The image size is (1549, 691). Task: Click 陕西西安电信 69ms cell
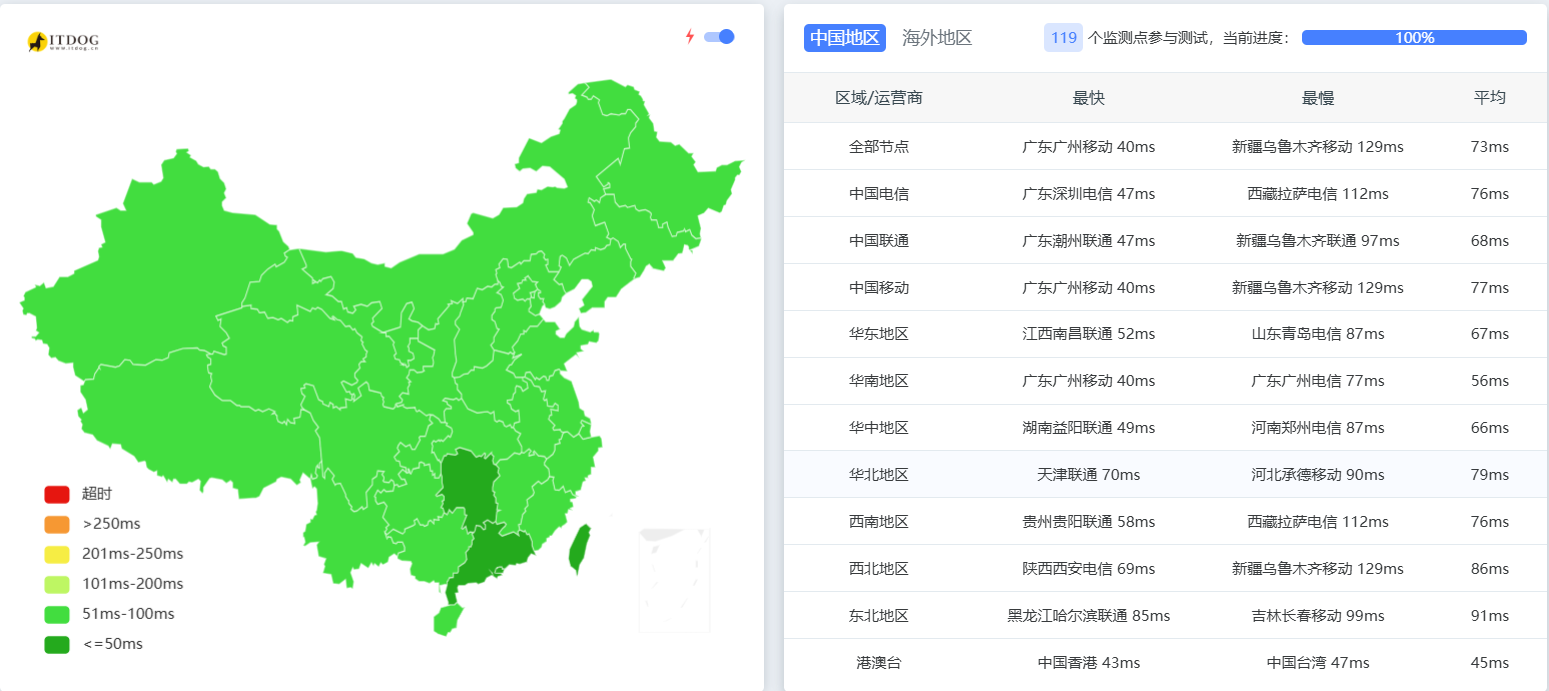(x=1089, y=569)
